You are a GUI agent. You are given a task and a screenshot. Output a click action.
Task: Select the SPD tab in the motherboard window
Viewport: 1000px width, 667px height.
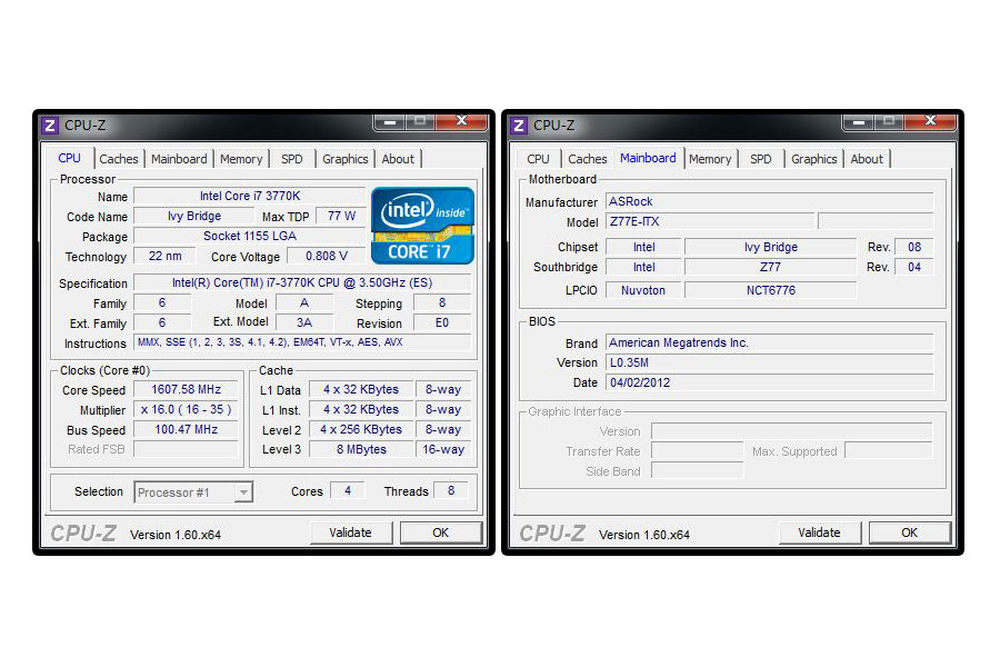tap(761, 159)
